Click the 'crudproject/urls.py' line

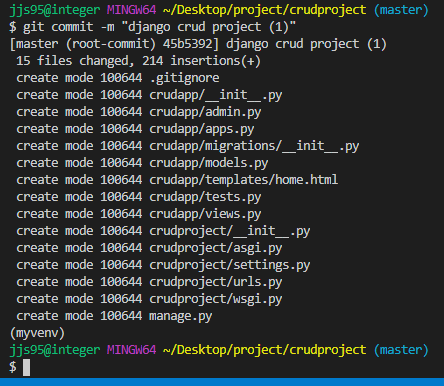[x=149, y=282]
